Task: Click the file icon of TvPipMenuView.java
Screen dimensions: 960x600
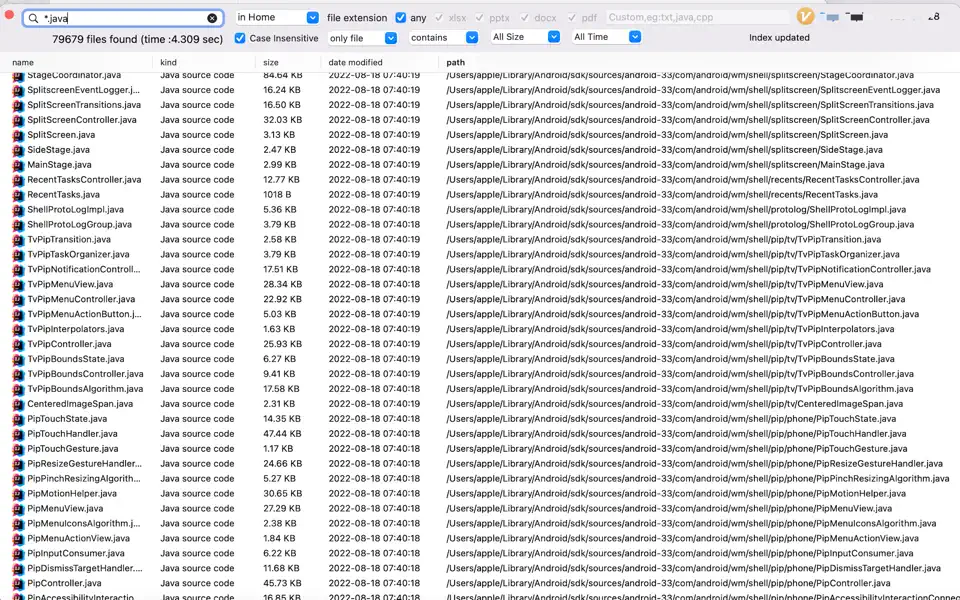Action: click(x=17, y=284)
